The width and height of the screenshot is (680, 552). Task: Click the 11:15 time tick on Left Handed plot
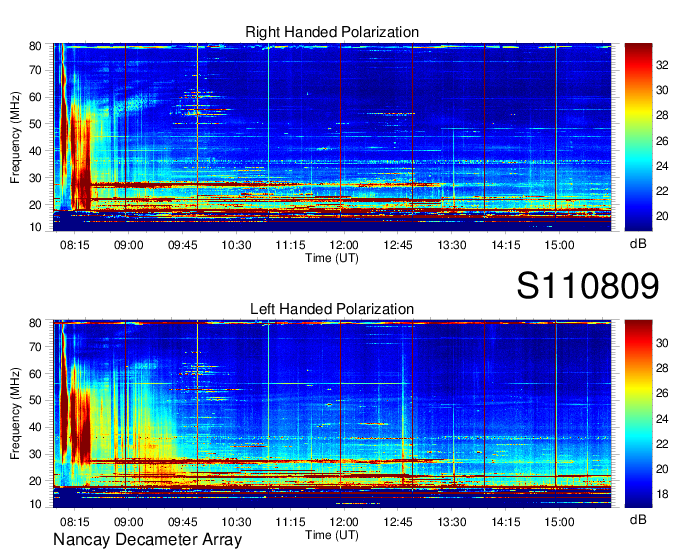point(290,522)
